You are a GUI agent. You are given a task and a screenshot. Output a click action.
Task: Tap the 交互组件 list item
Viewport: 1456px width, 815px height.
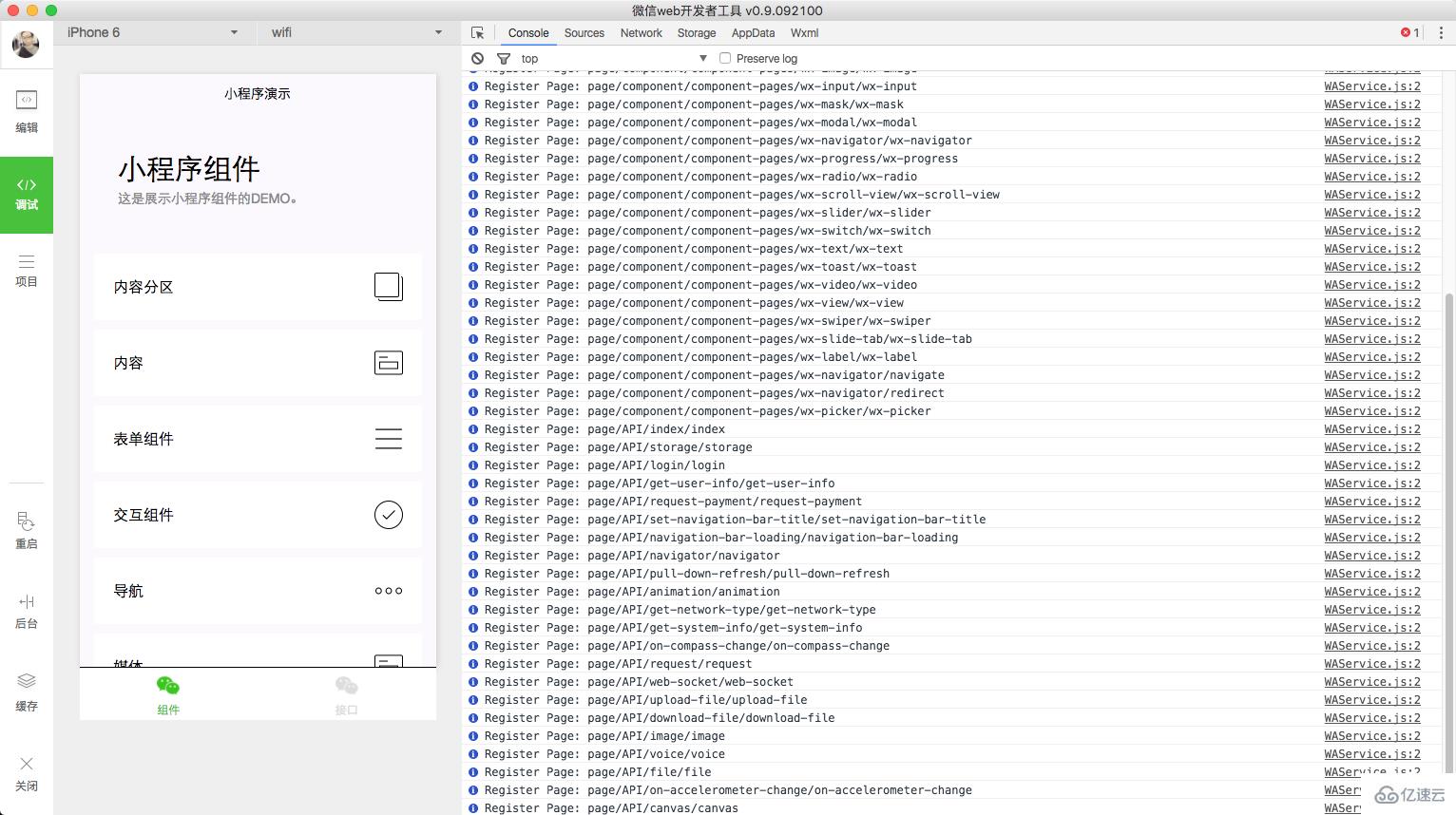tap(258, 515)
